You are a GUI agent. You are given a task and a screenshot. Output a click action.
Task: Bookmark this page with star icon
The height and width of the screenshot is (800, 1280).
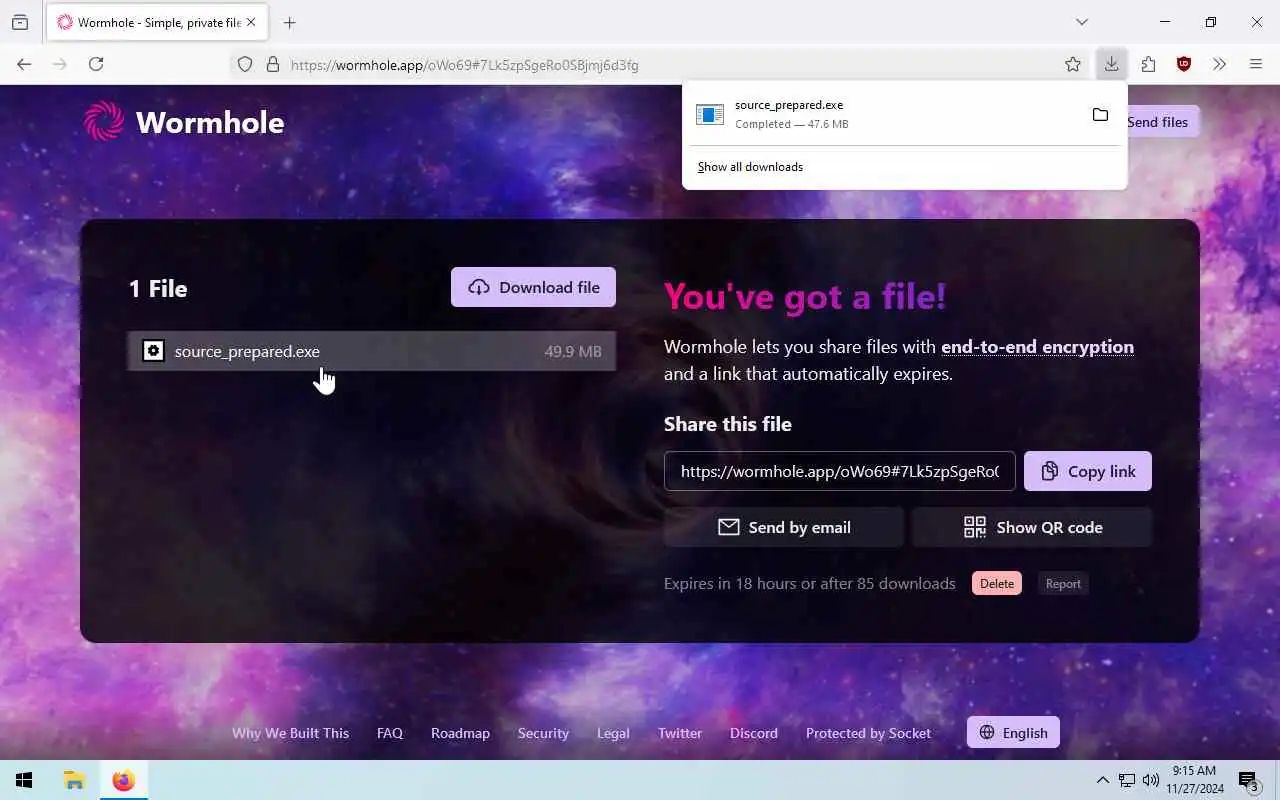1073,65
